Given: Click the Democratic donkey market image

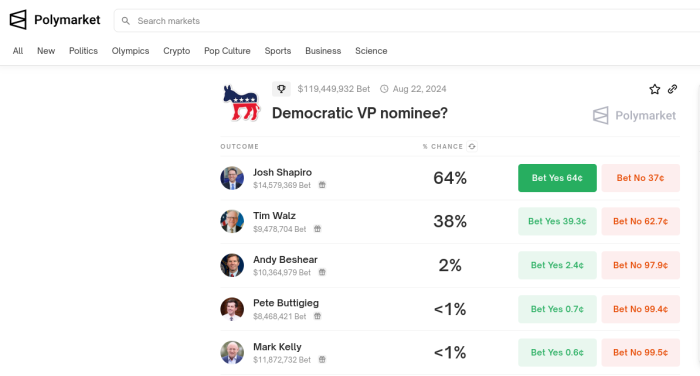Looking at the screenshot, I should tap(241, 103).
